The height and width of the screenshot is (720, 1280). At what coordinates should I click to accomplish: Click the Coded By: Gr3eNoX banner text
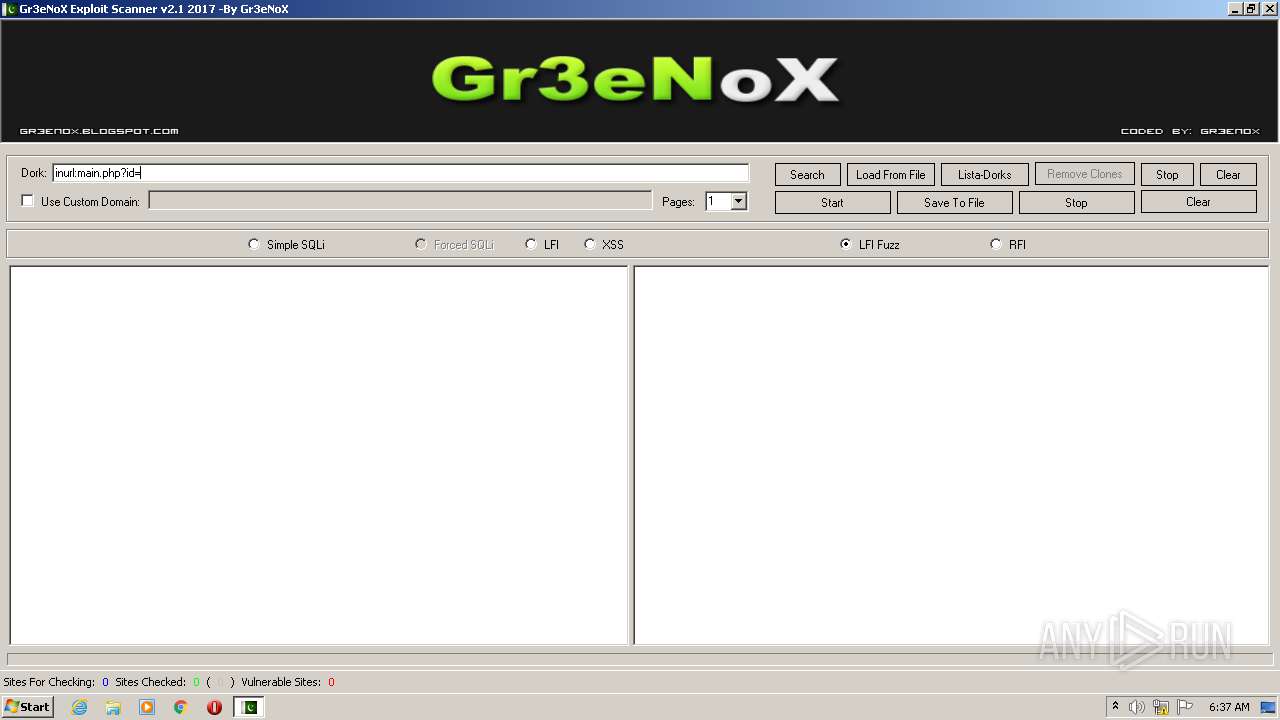tap(1190, 131)
